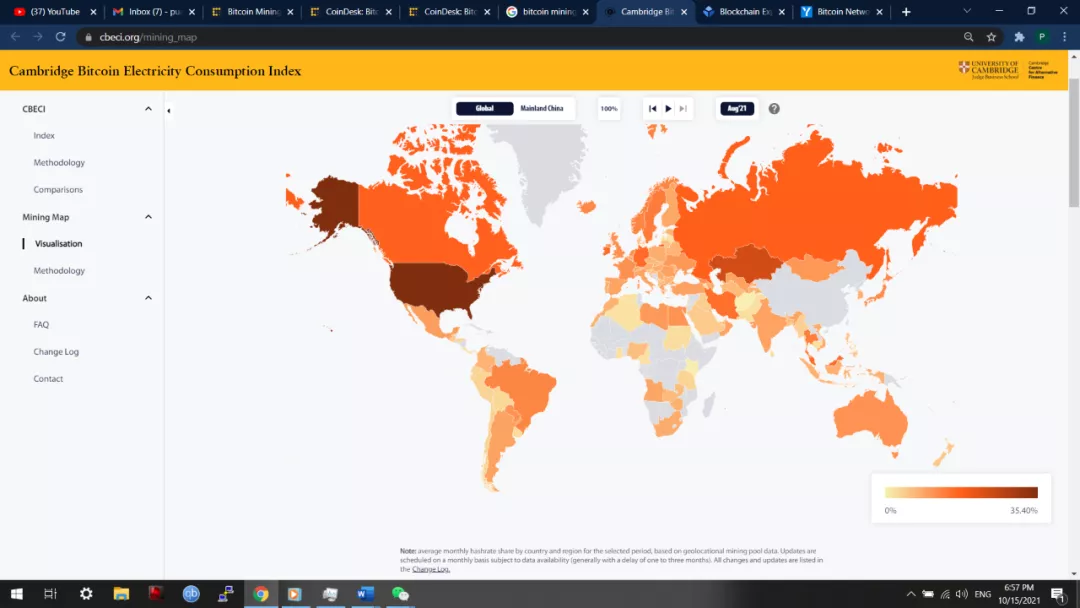Skip to the first month of the timeline
This screenshot has width=1080, height=608.
point(653,108)
